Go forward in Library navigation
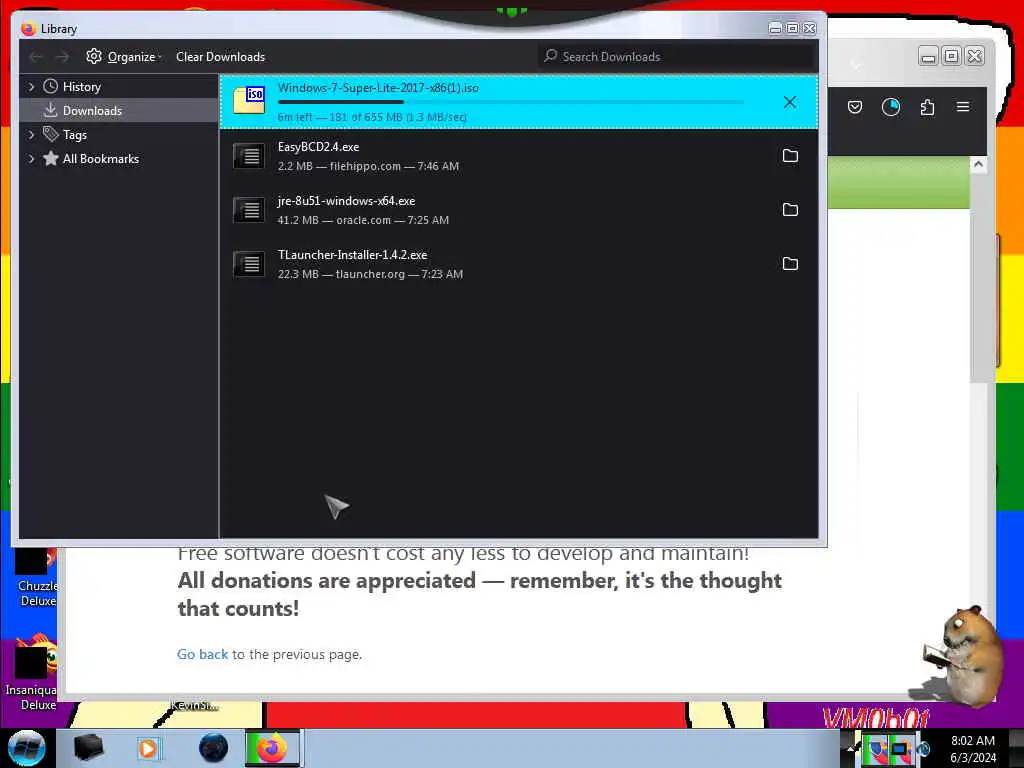 coord(62,57)
